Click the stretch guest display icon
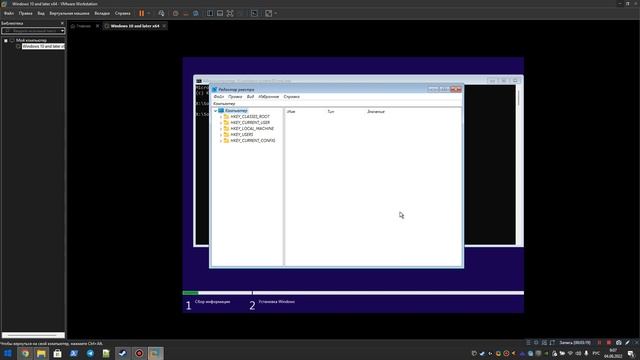The height and width of the screenshot is (360, 640). coord(268,13)
